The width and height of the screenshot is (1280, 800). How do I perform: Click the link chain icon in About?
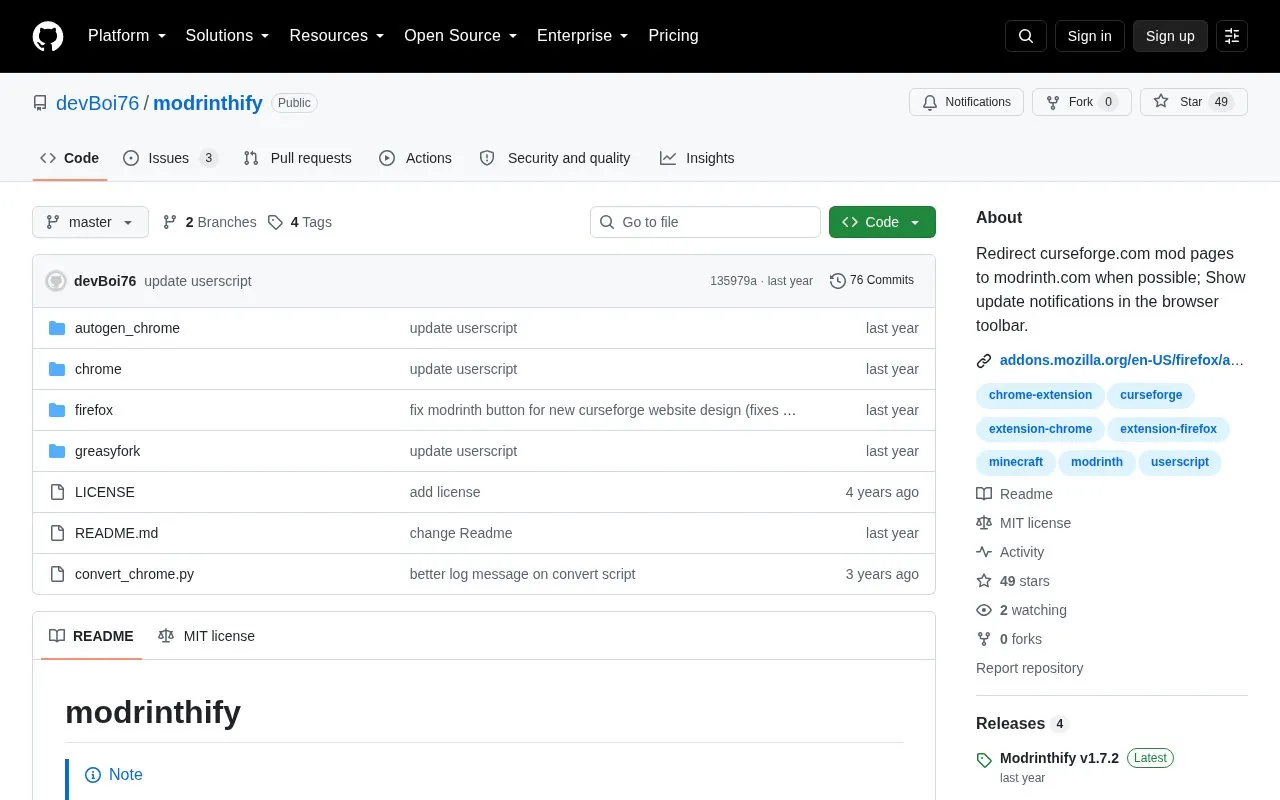[x=984, y=361]
